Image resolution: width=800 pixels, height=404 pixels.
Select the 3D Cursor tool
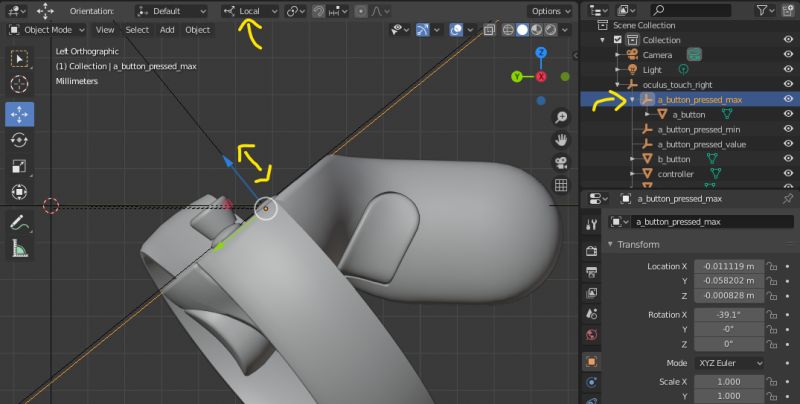(19, 84)
